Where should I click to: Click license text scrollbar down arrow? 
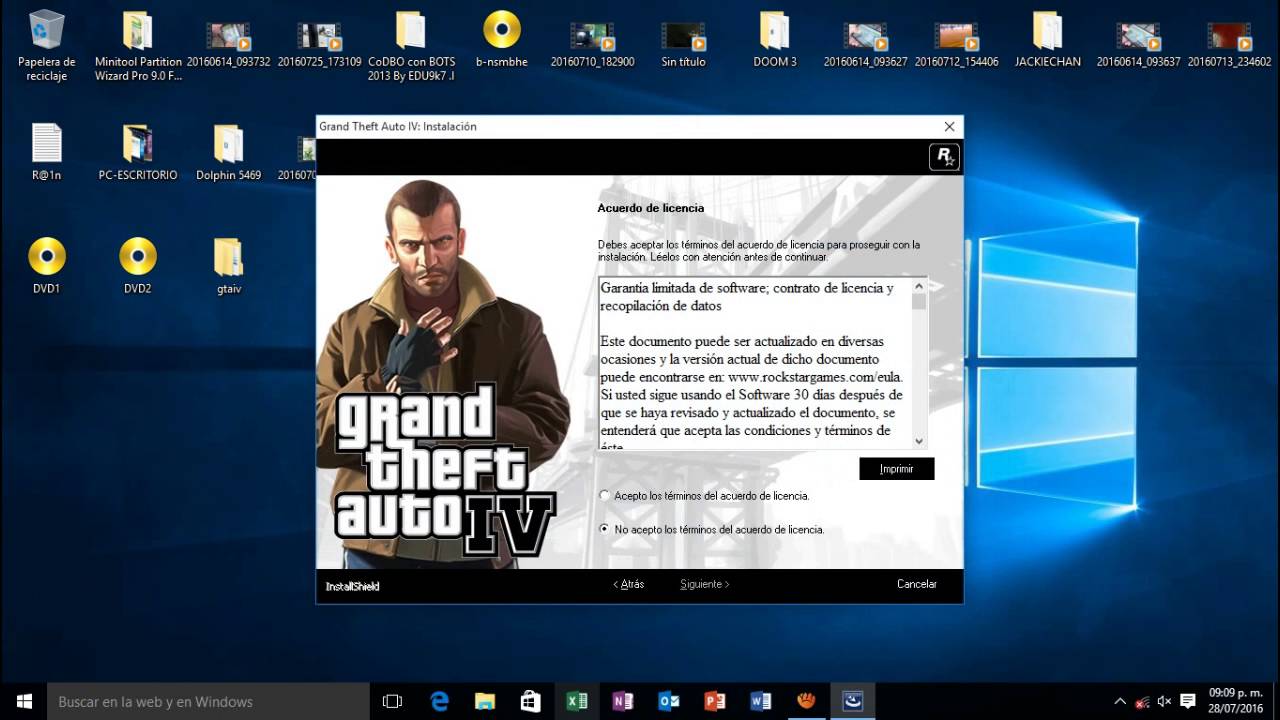(919, 440)
